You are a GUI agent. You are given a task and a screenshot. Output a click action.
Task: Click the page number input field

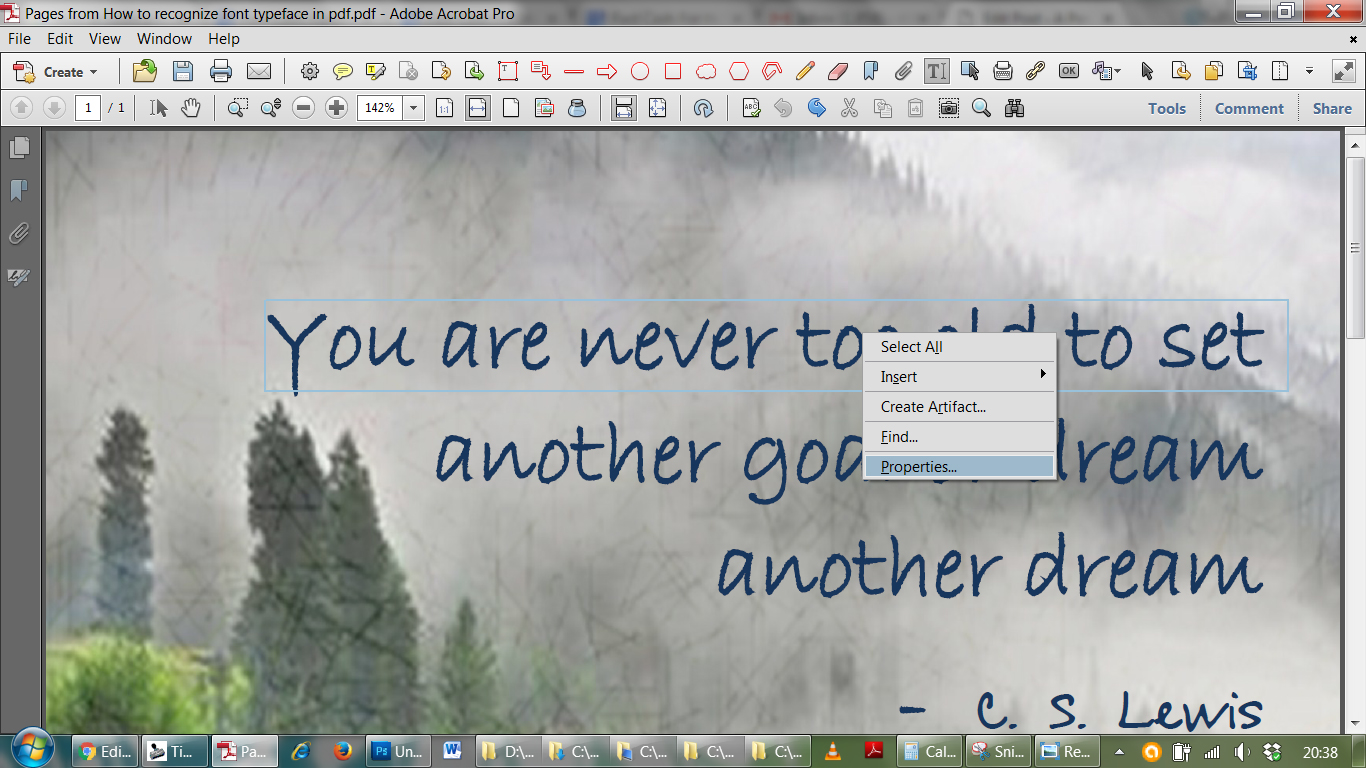coord(87,108)
